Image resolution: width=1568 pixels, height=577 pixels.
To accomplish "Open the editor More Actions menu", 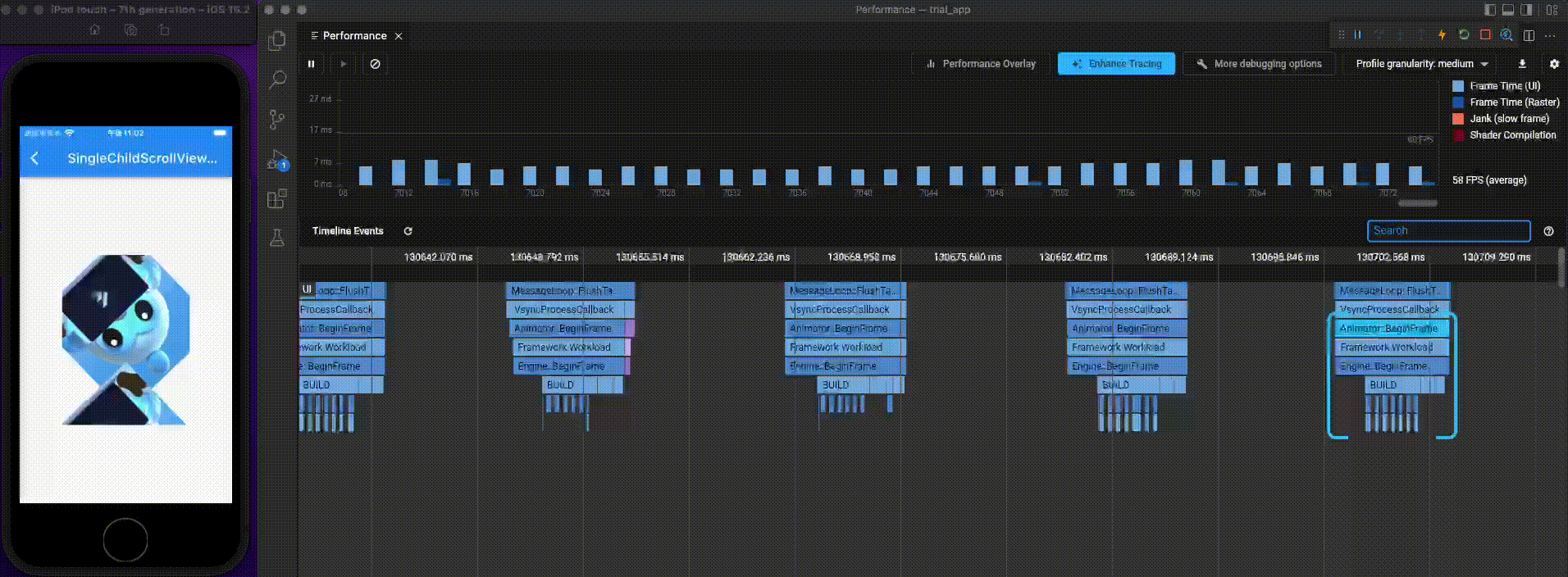I will [x=1550, y=35].
